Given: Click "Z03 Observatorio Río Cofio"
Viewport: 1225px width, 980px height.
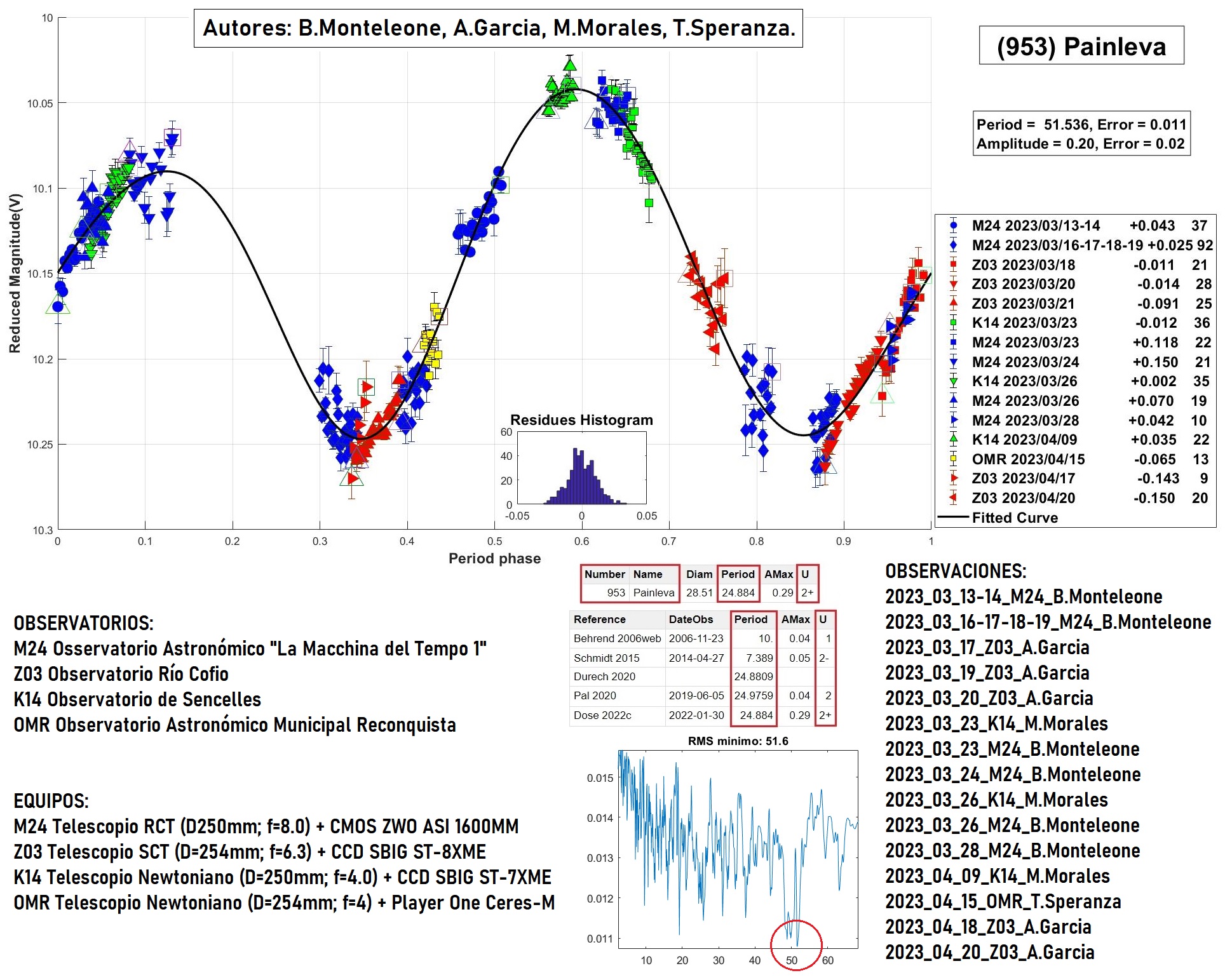Looking at the screenshot, I should point(121,674).
